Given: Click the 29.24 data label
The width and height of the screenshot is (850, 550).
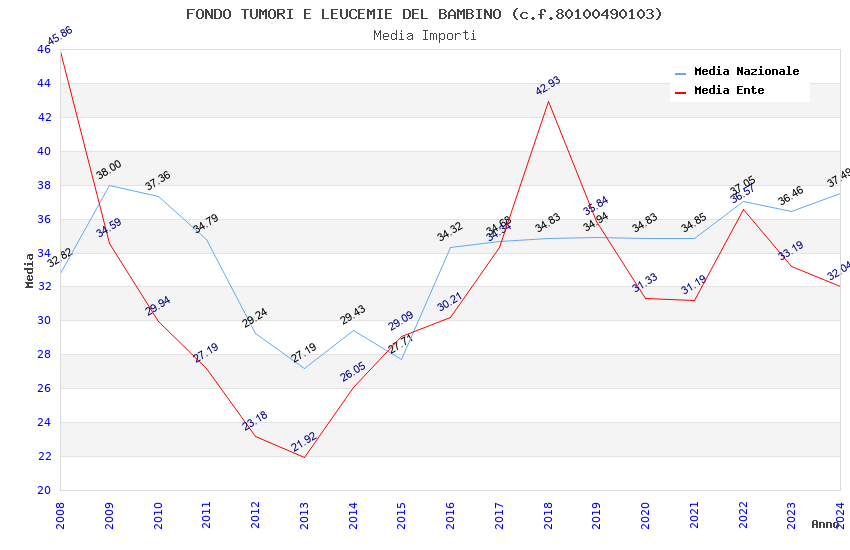Looking at the screenshot, I should click(255, 318).
